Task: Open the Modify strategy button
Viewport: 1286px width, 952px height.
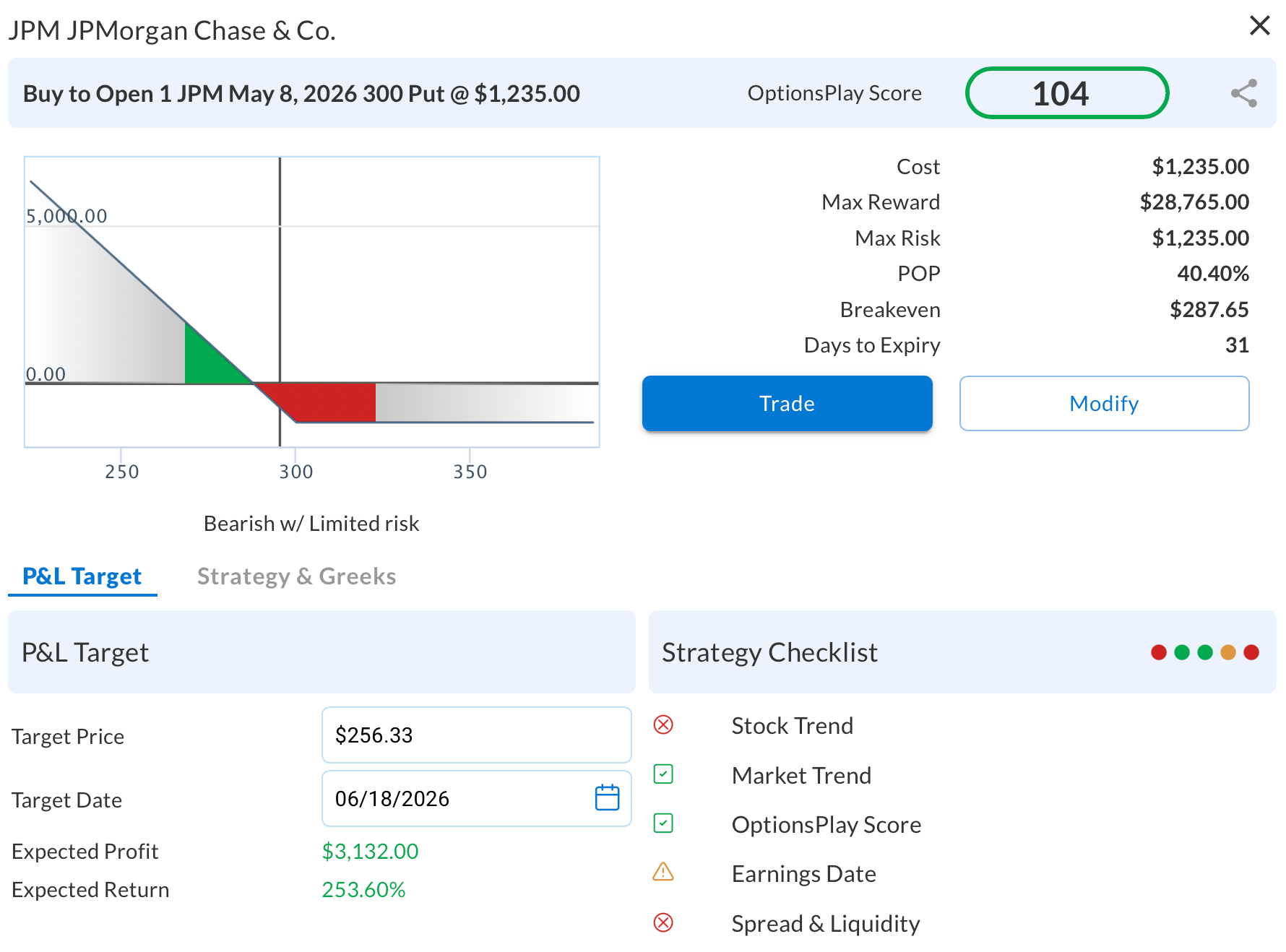Action: click(x=1104, y=403)
